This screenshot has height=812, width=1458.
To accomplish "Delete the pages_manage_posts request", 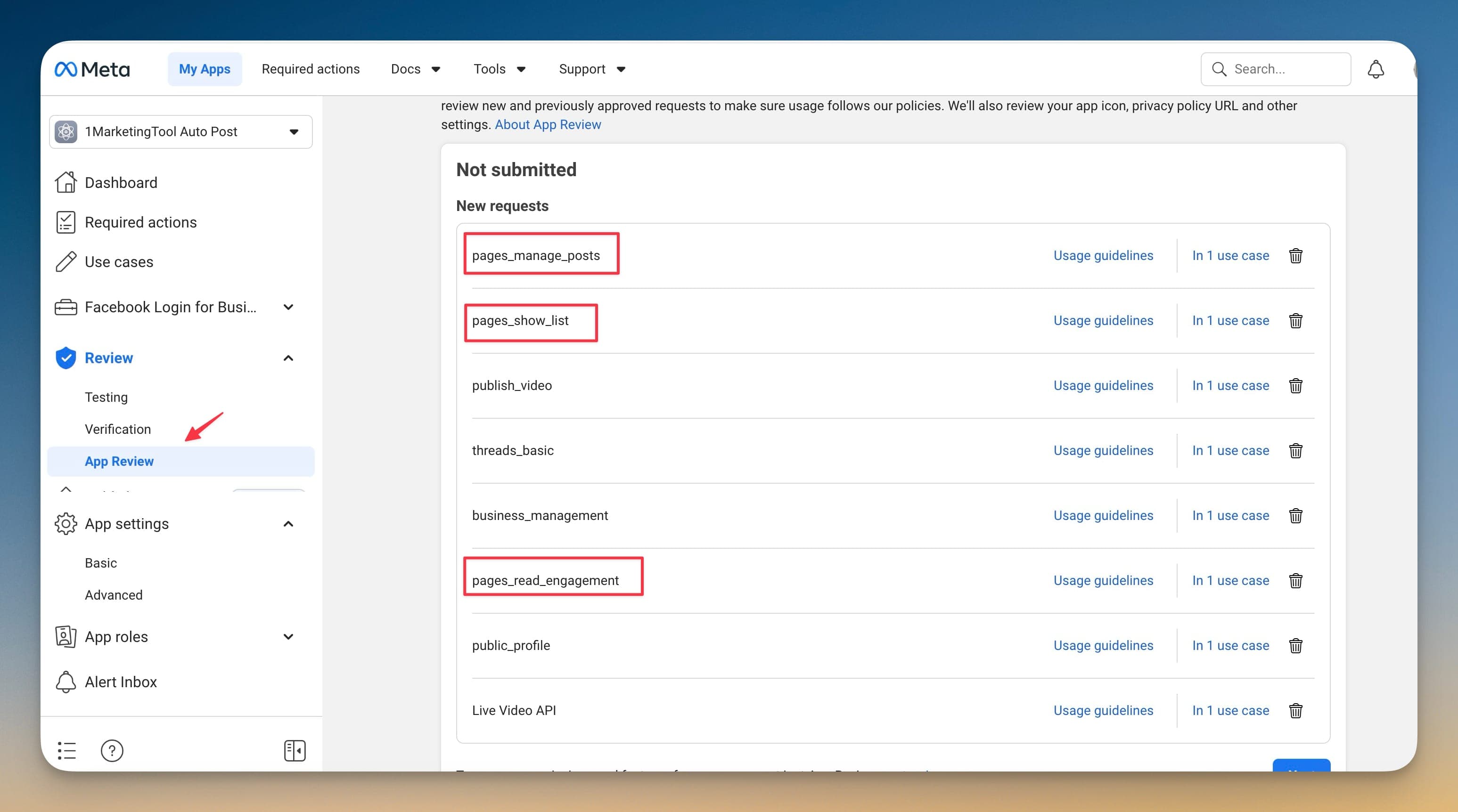I will click(1295, 256).
